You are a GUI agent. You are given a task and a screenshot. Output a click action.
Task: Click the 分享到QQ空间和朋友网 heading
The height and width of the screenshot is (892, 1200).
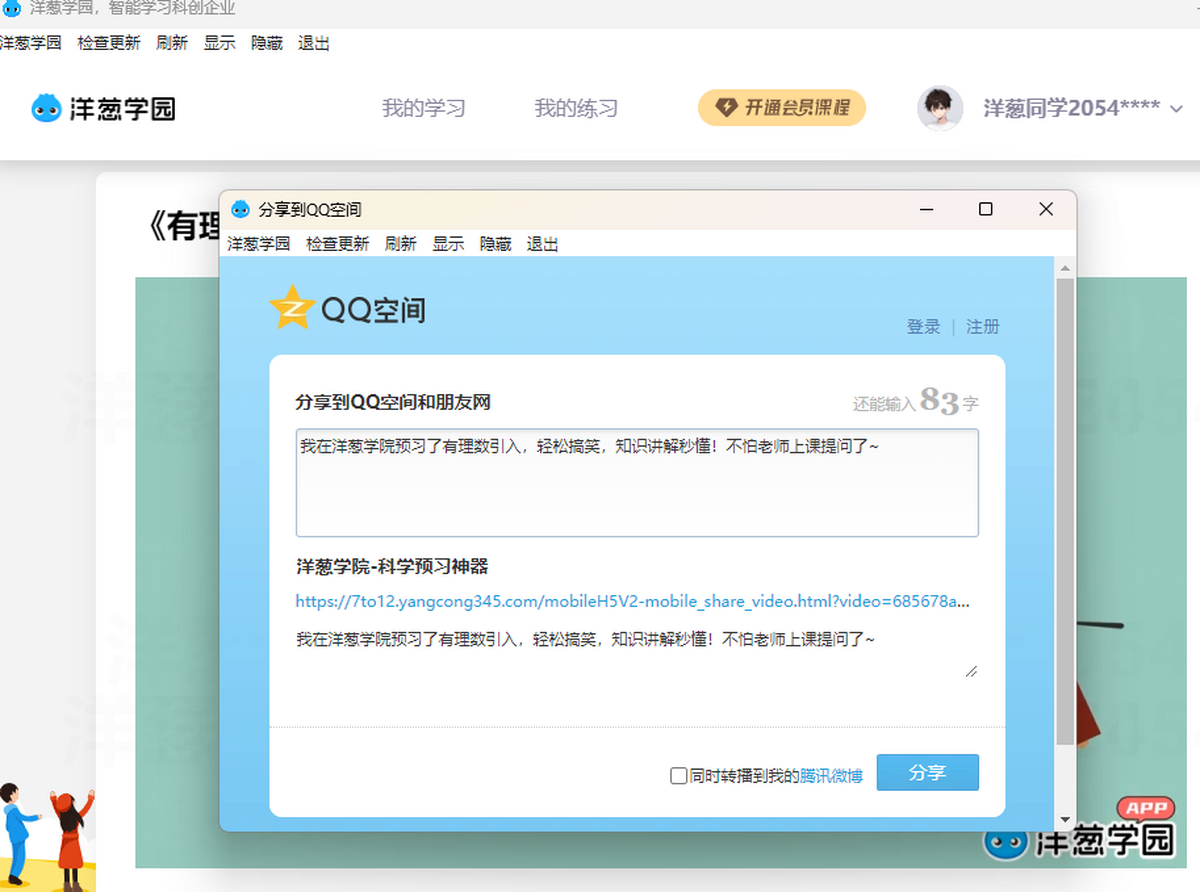[x=393, y=403]
